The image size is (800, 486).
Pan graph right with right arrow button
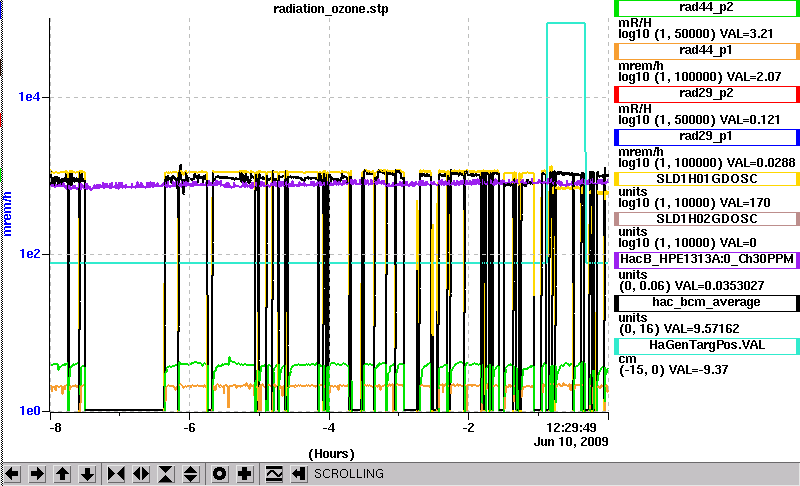click(x=37, y=474)
